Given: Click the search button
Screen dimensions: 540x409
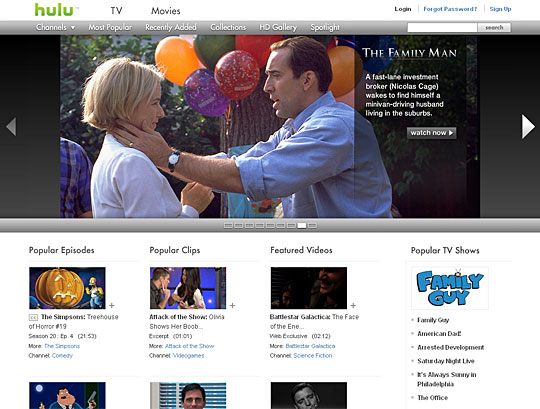Looking at the screenshot, I should click(494, 28).
